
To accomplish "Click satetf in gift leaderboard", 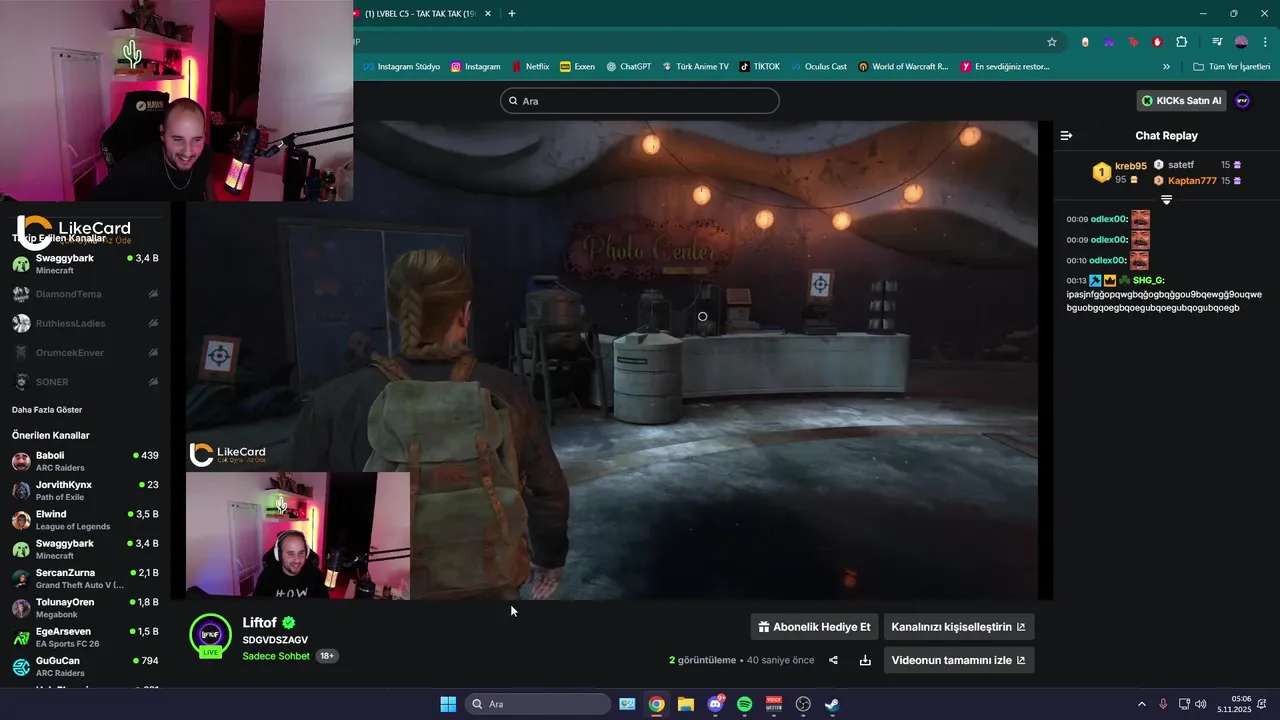I will click(1181, 165).
